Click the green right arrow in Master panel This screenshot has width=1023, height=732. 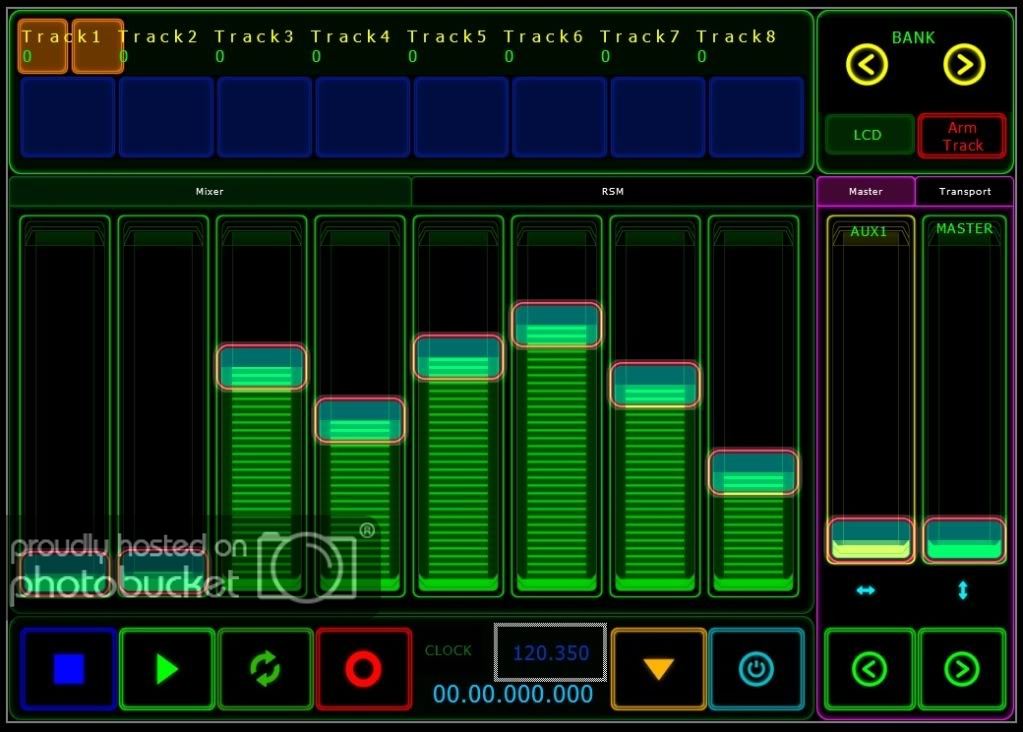pos(961,669)
